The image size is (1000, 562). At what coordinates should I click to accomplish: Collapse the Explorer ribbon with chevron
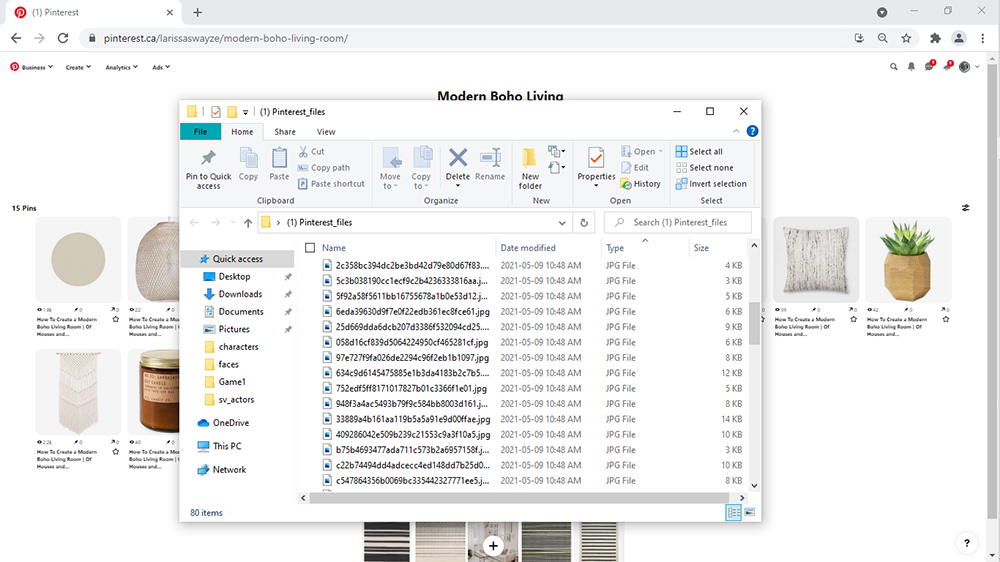(x=736, y=131)
